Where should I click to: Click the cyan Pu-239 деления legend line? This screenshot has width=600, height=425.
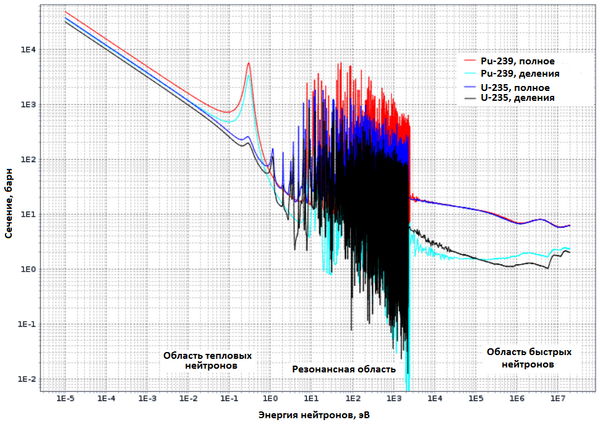point(469,74)
